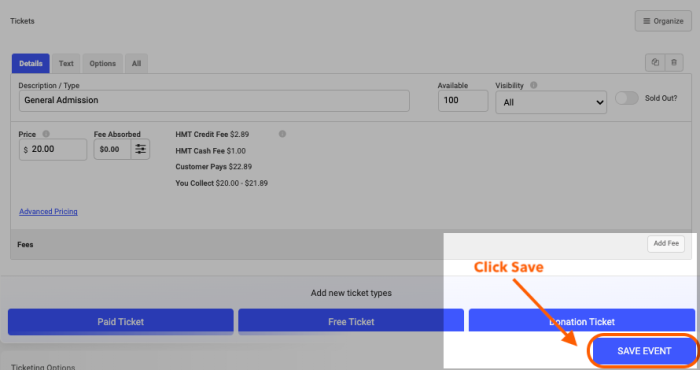Click the Add new ticket types text
700x370 pixels.
tap(351, 293)
